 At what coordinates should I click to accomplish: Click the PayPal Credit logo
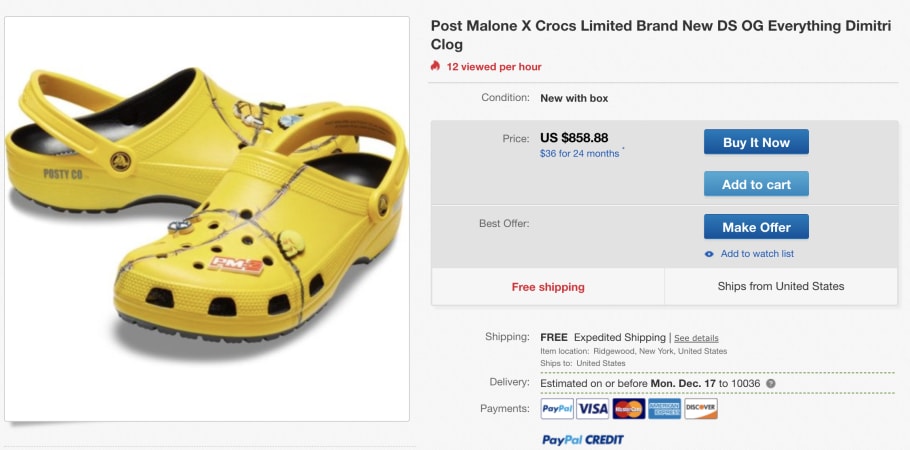pos(582,439)
